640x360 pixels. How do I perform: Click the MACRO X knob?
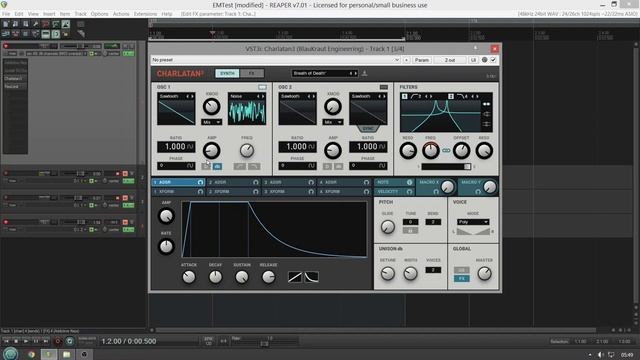447,187
